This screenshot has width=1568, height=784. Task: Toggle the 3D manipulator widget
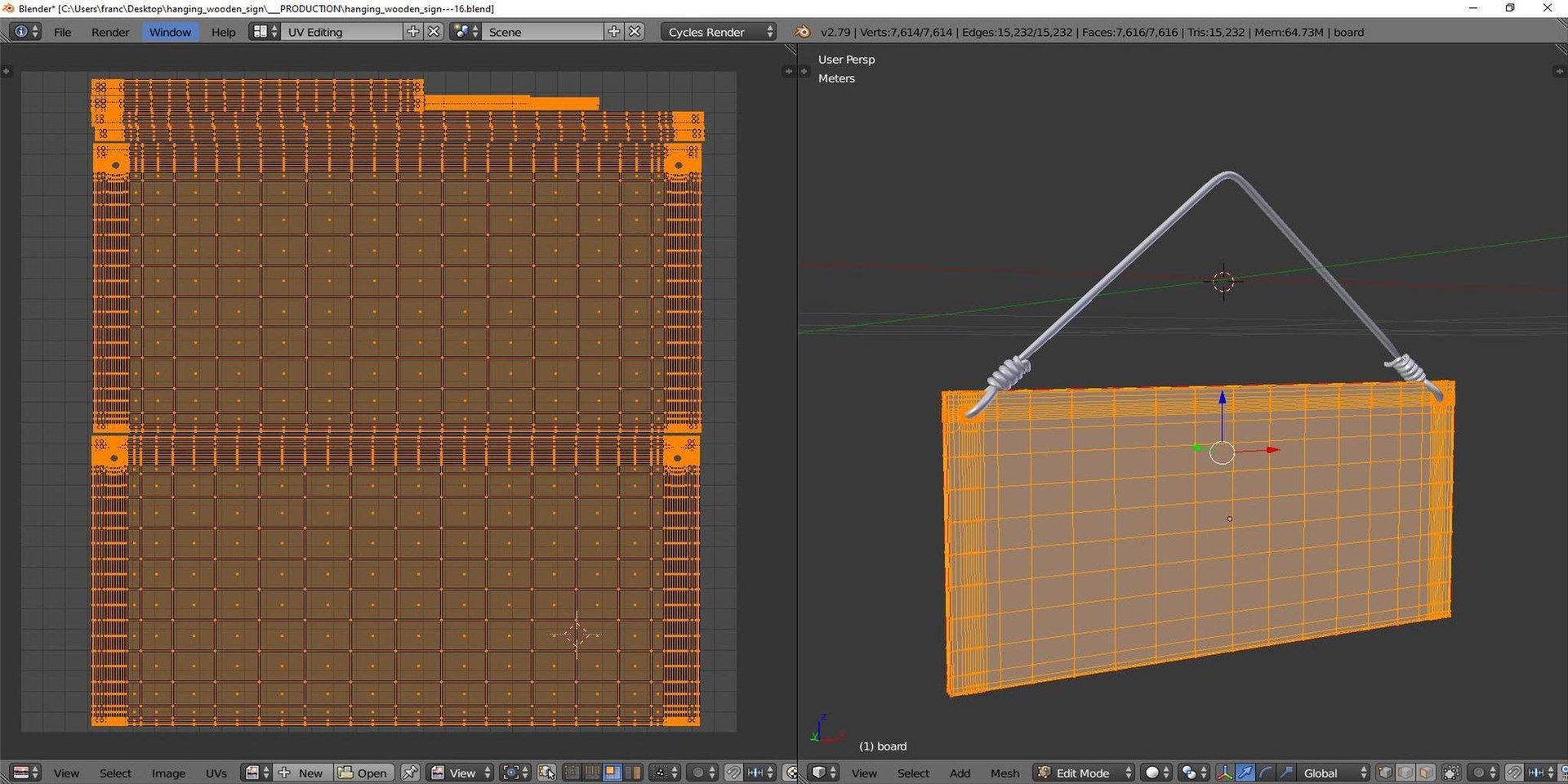coord(1225,773)
